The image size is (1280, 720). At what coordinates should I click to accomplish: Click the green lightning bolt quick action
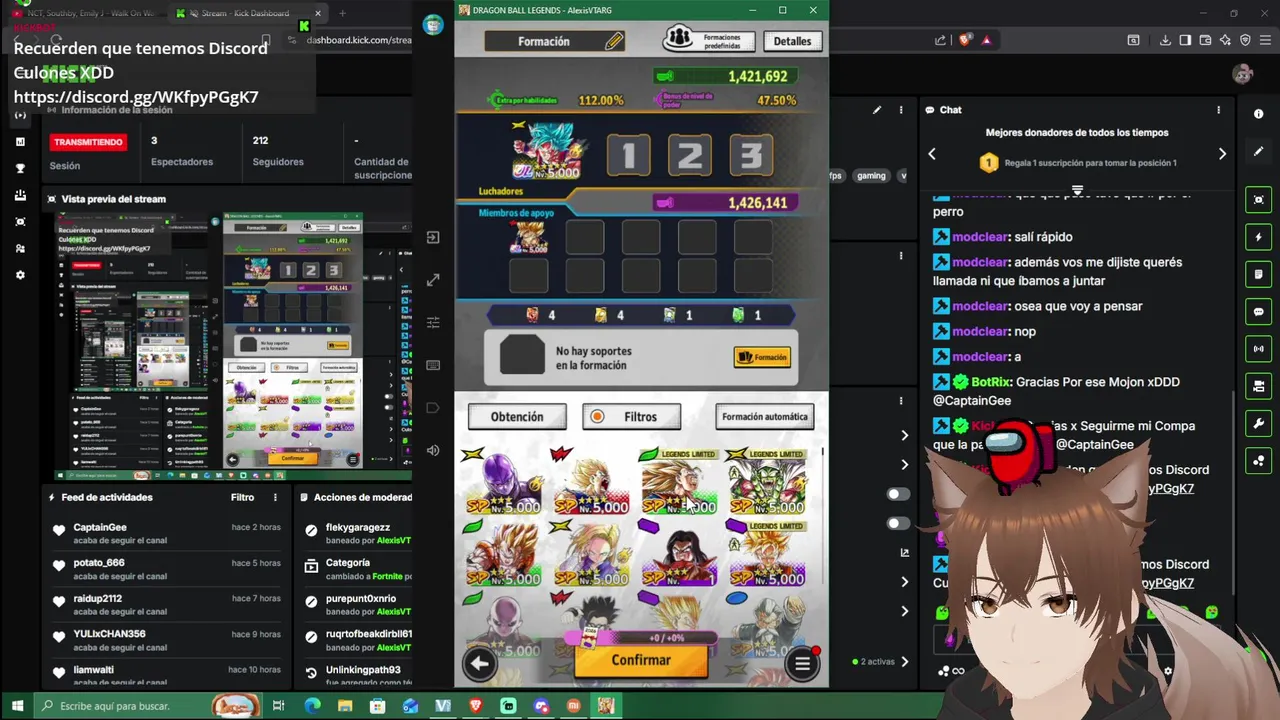click(x=1259, y=237)
